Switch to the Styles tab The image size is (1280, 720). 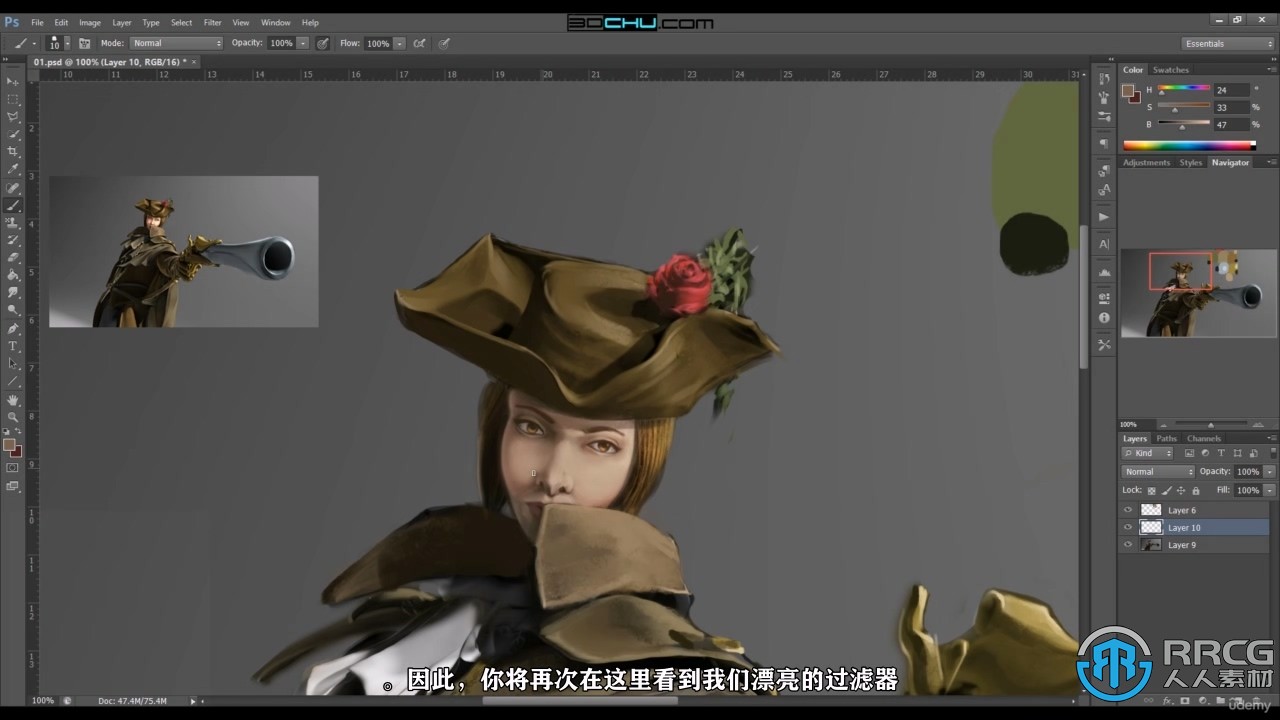click(x=1190, y=162)
